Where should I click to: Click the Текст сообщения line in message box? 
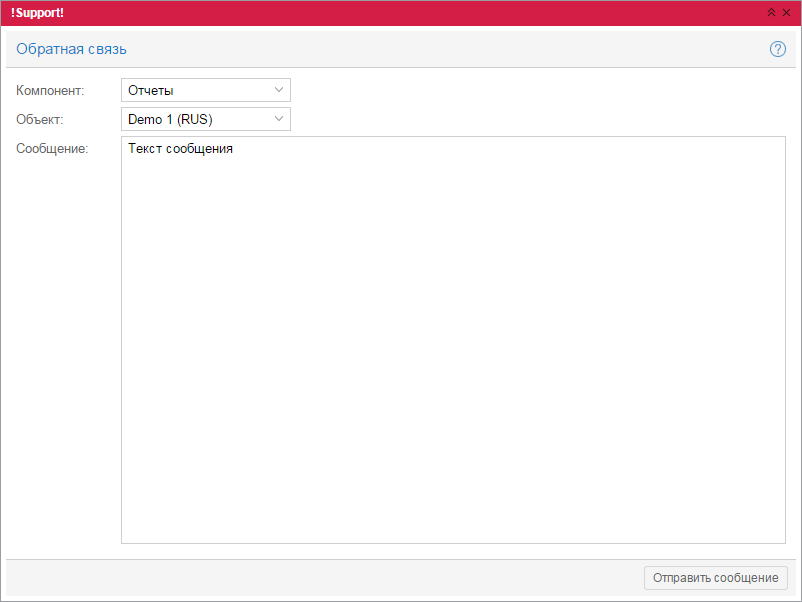point(181,149)
